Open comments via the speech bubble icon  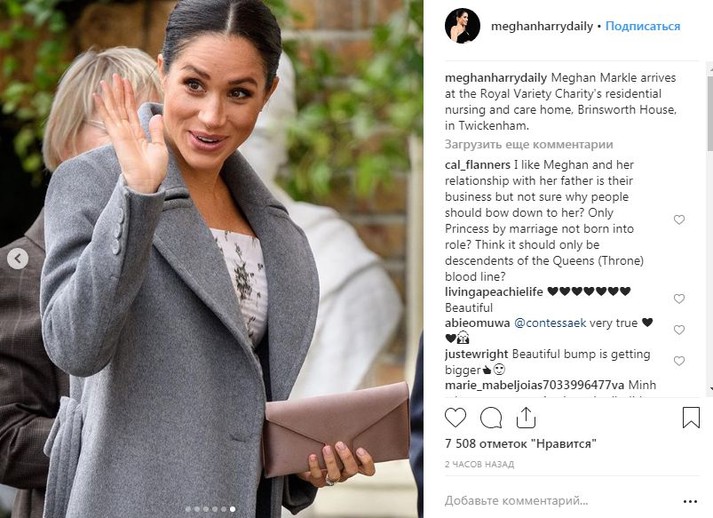tap(491, 417)
